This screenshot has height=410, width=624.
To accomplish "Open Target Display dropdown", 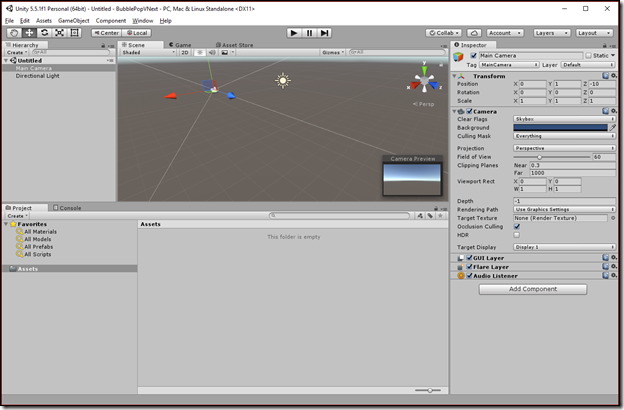I will pos(564,247).
